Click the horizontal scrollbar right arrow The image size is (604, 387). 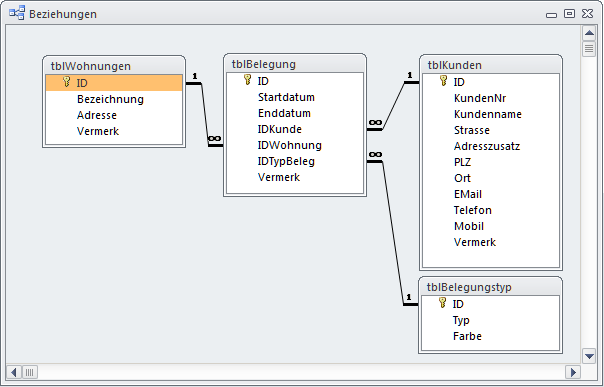pyautogui.click(x=573, y=372)
